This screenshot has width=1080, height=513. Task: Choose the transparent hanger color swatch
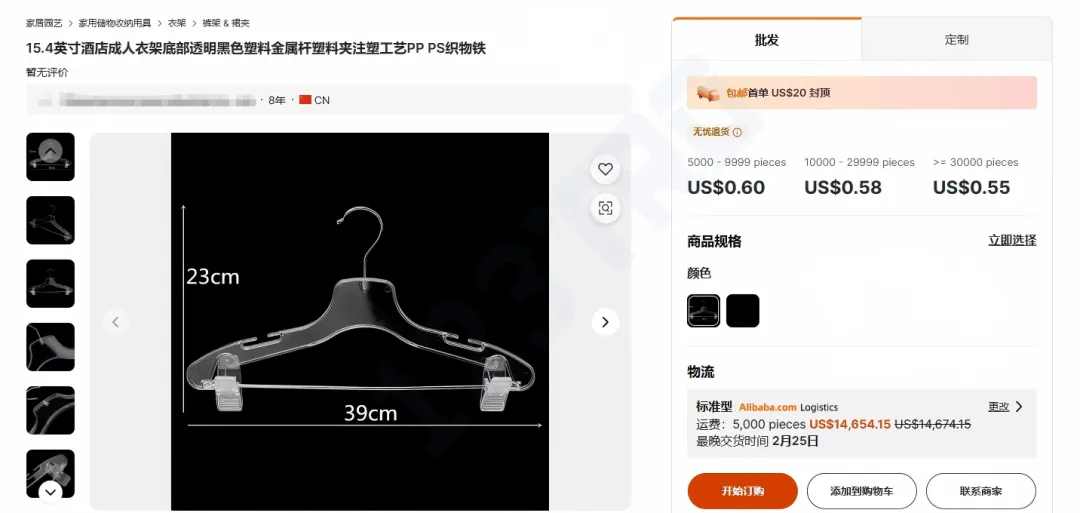(x=704, y=311)
